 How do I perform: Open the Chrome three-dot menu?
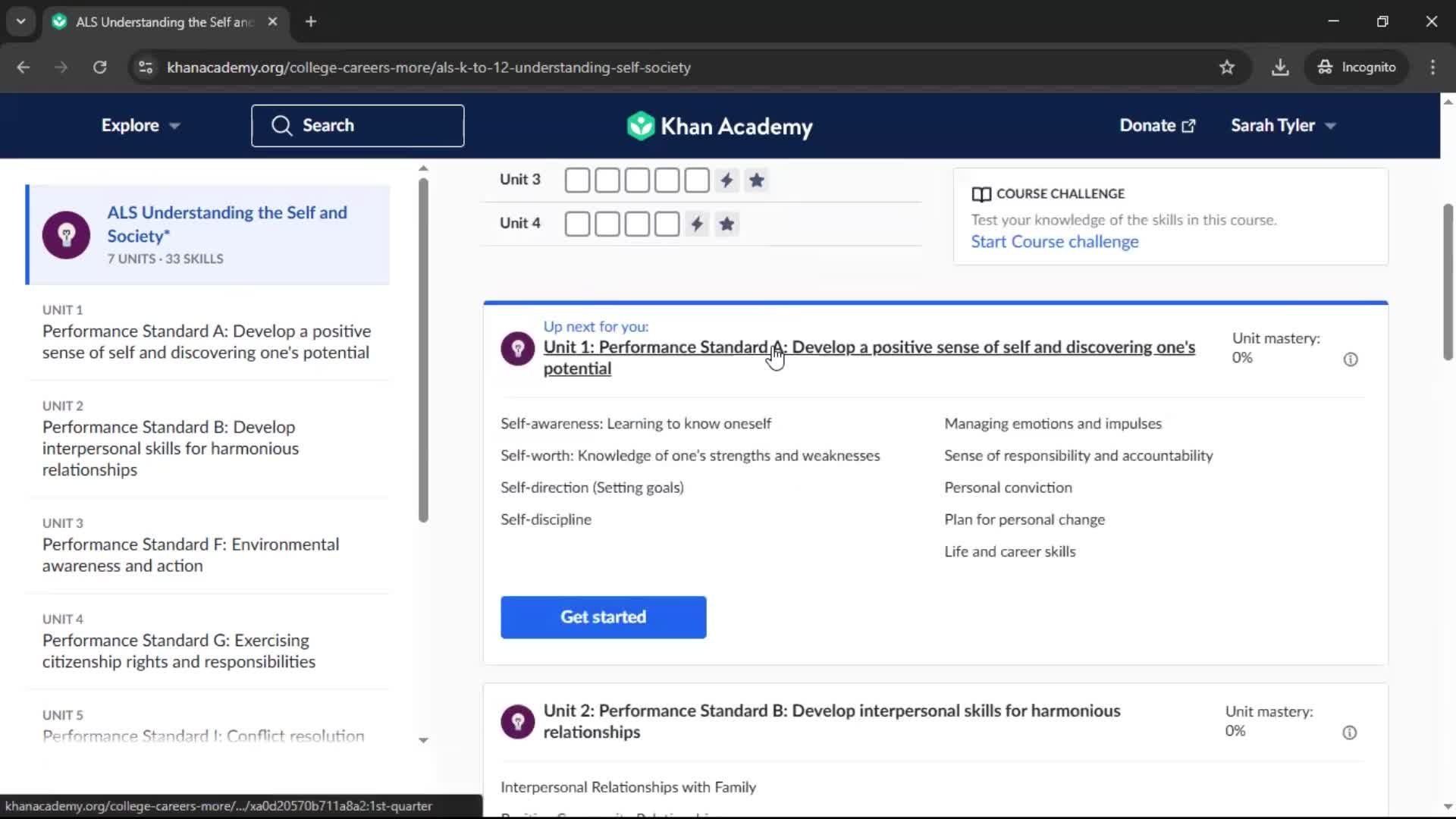pyautogui.click(x=1432, y=67)
